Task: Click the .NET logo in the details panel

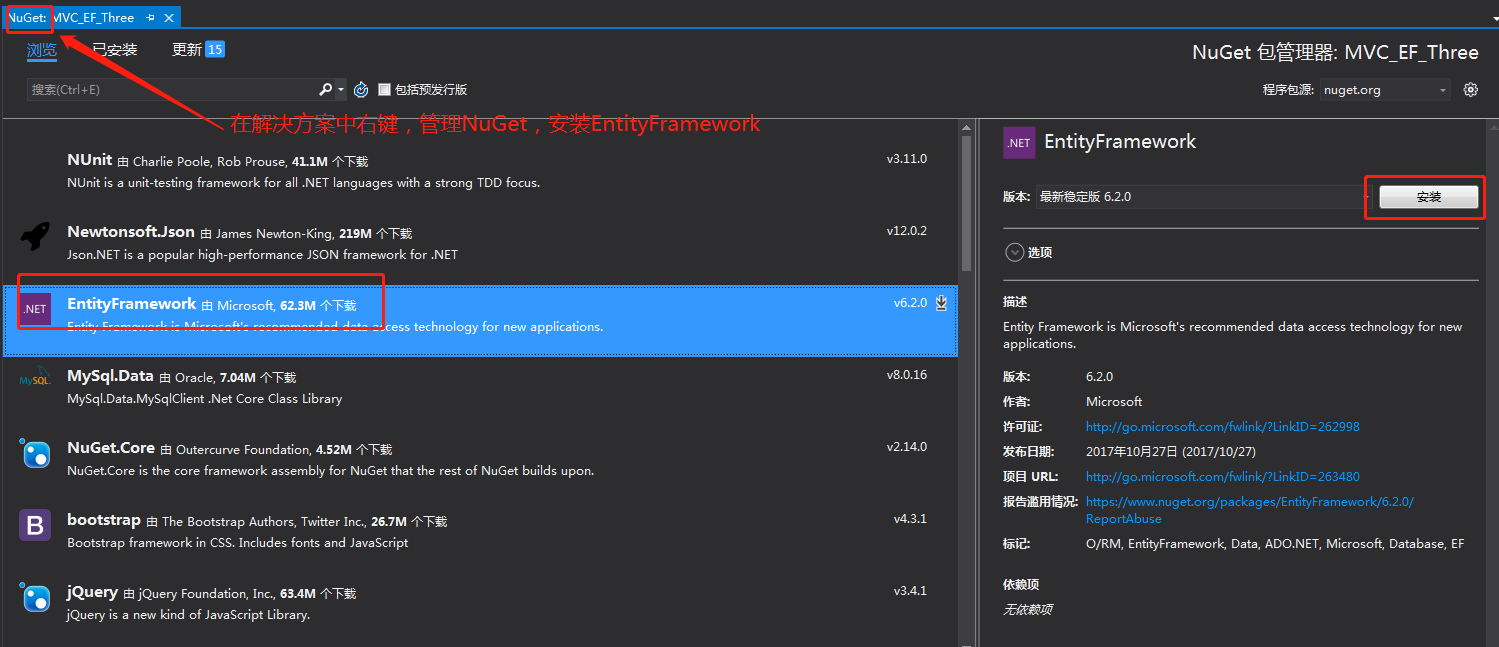Action: pyautogui.click(x=1019, y=143)
